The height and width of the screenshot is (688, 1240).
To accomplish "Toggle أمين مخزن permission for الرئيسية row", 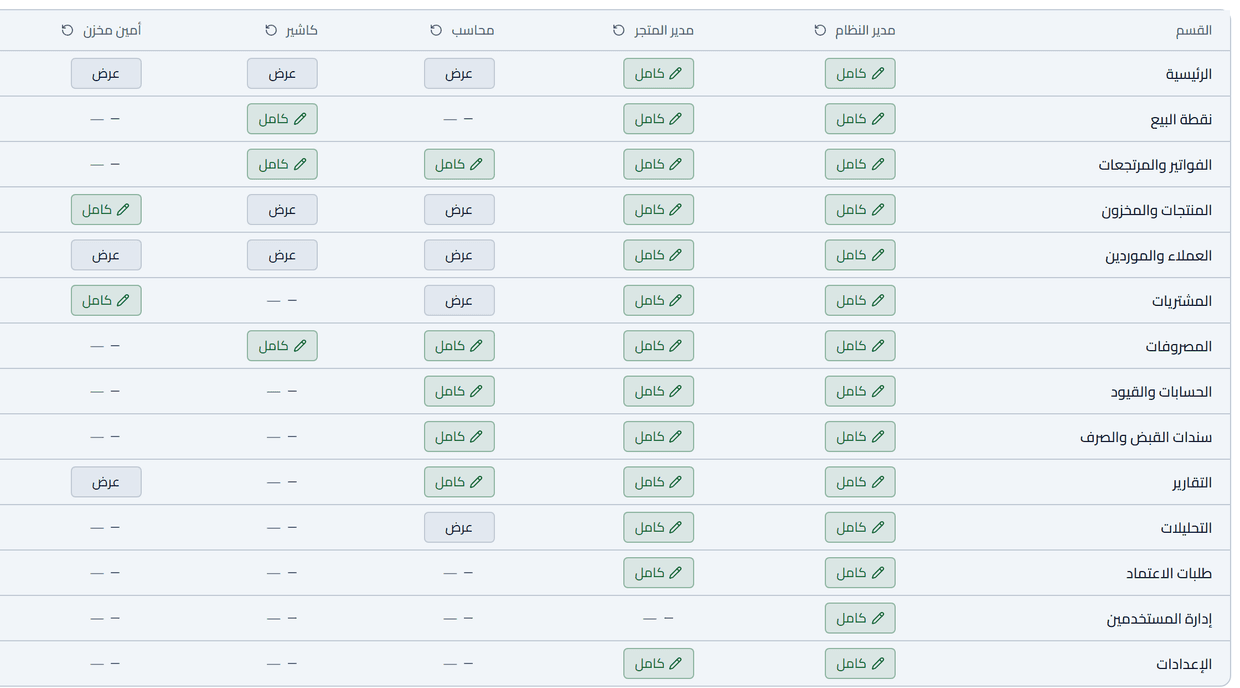I will pyautogui.click(x=106, y=73).
